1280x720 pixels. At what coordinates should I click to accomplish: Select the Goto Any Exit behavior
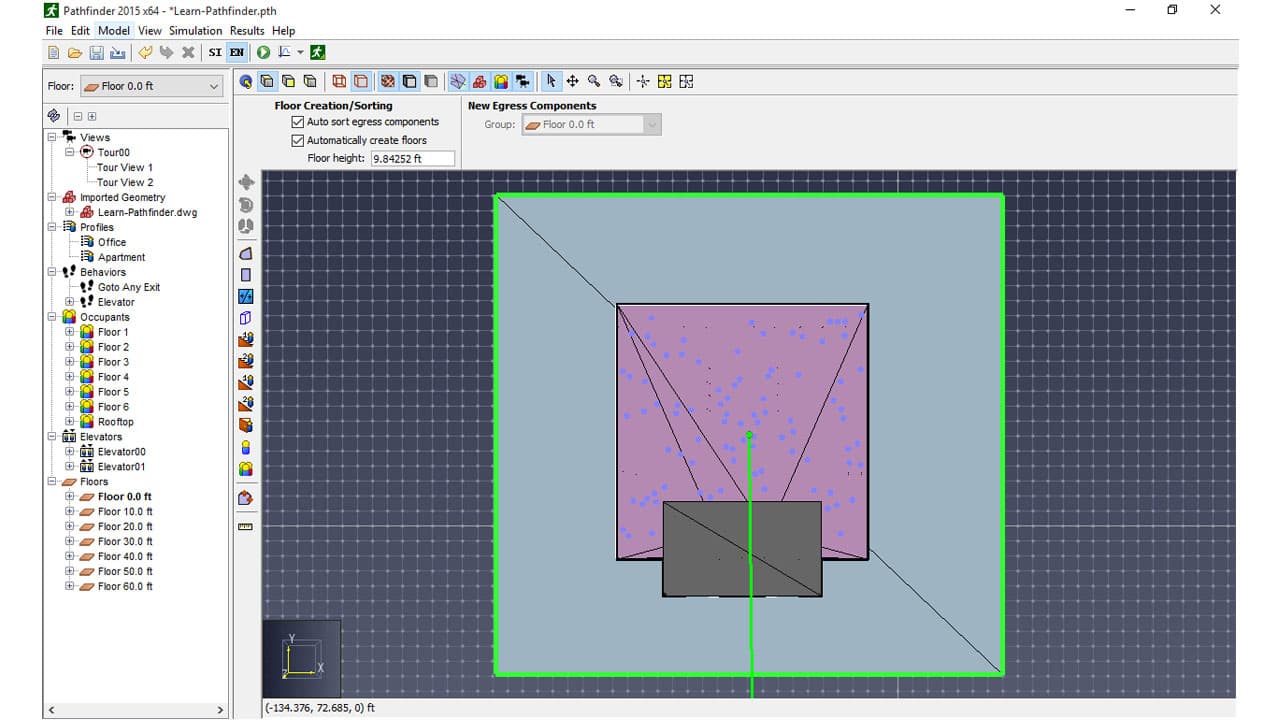click(128, 287)
